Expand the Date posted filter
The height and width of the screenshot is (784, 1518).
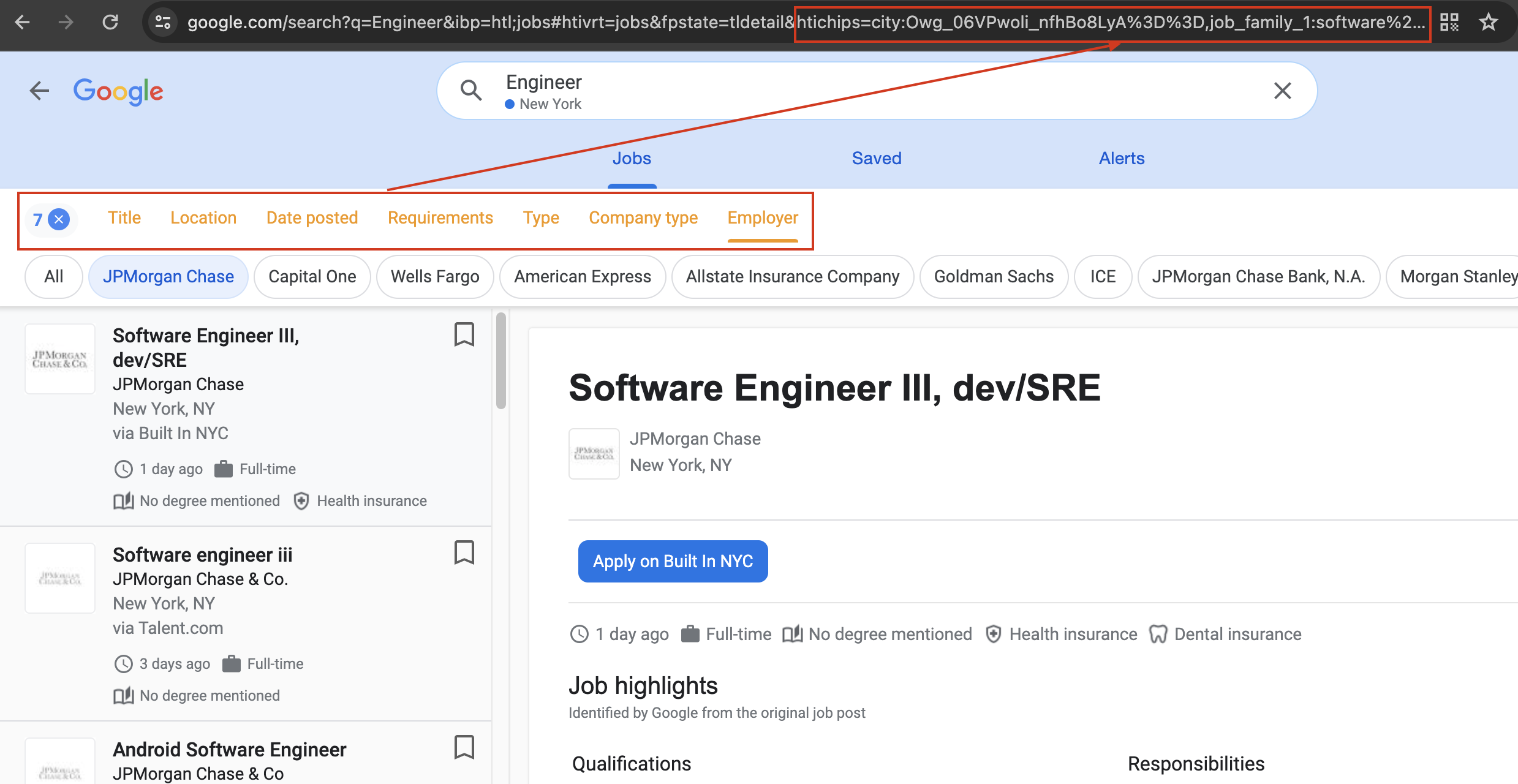[312, 218]
